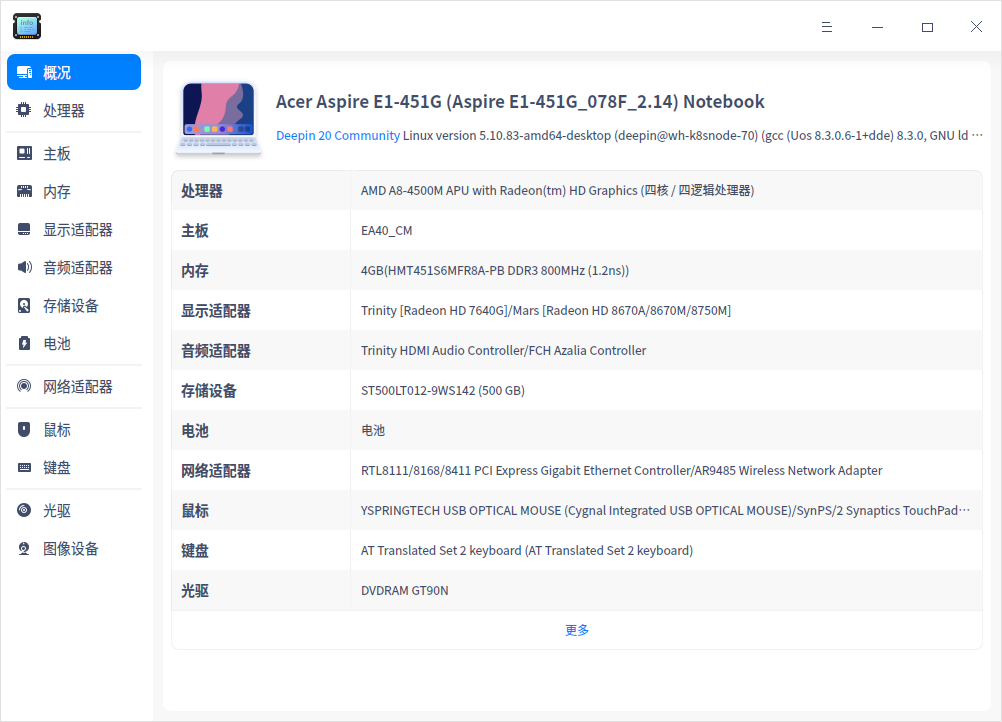Screen dimensions: 1002x722
Task: Open the hamburger settings menu
Action: point(827,27)
